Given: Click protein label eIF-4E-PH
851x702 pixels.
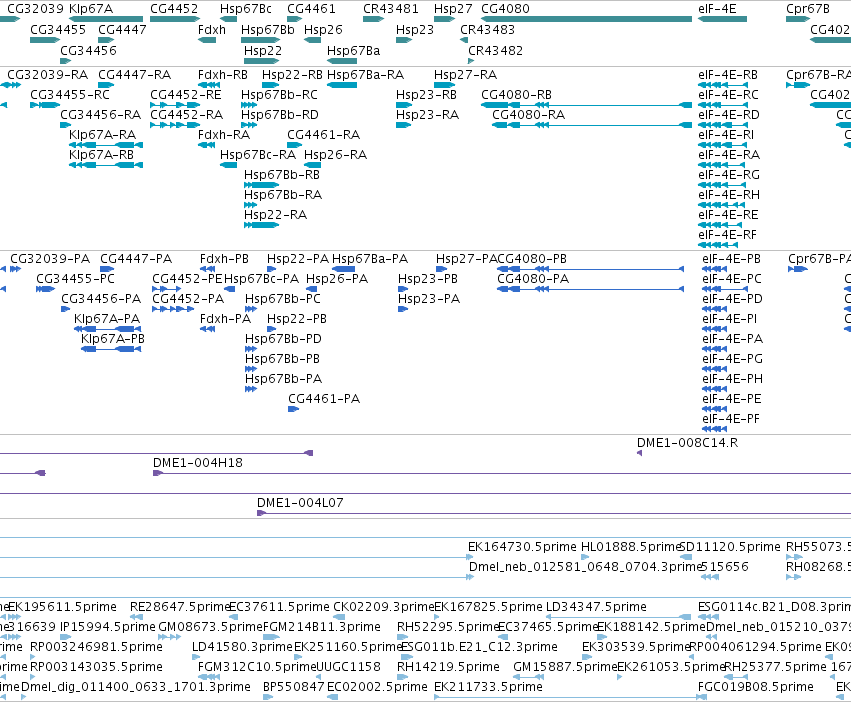Looking at the screenshot, I should [x=732, y=378].
